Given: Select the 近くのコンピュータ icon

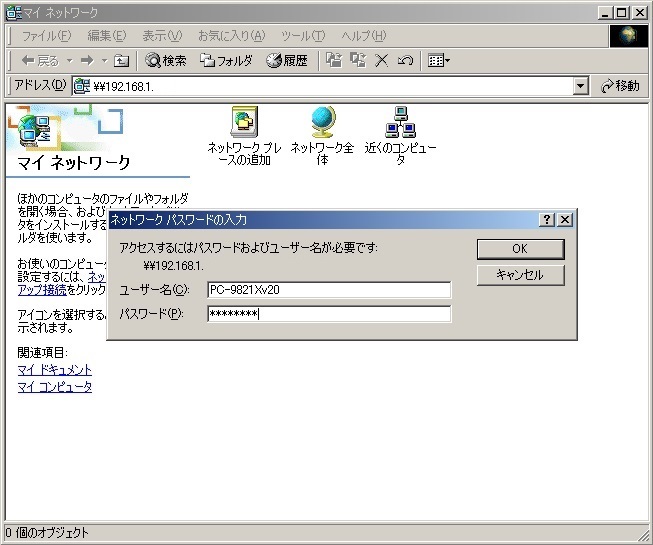Looking at the screenshot, I should (400, 122).
